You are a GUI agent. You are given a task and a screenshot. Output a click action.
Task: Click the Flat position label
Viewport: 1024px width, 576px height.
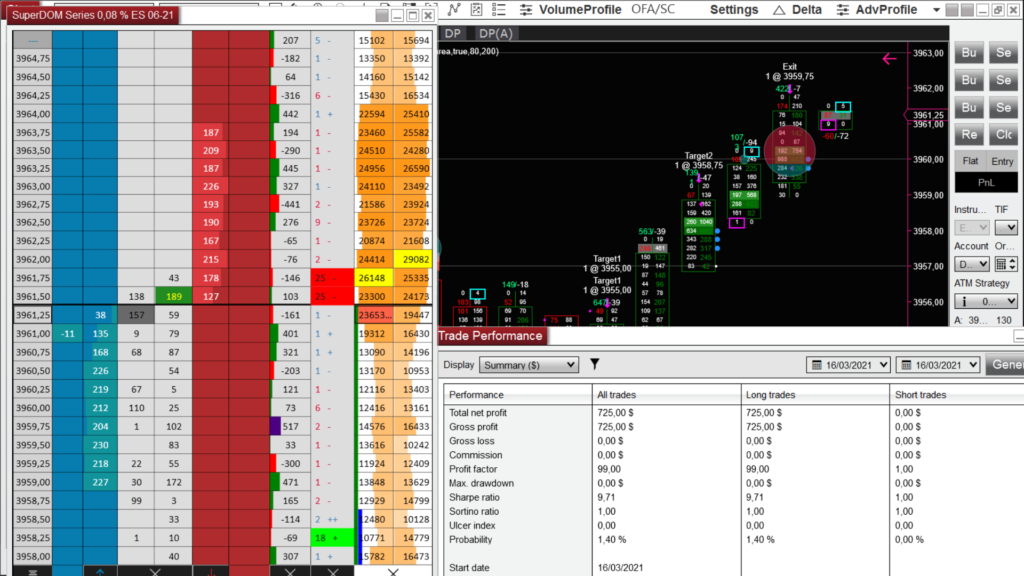click(970, 161)
